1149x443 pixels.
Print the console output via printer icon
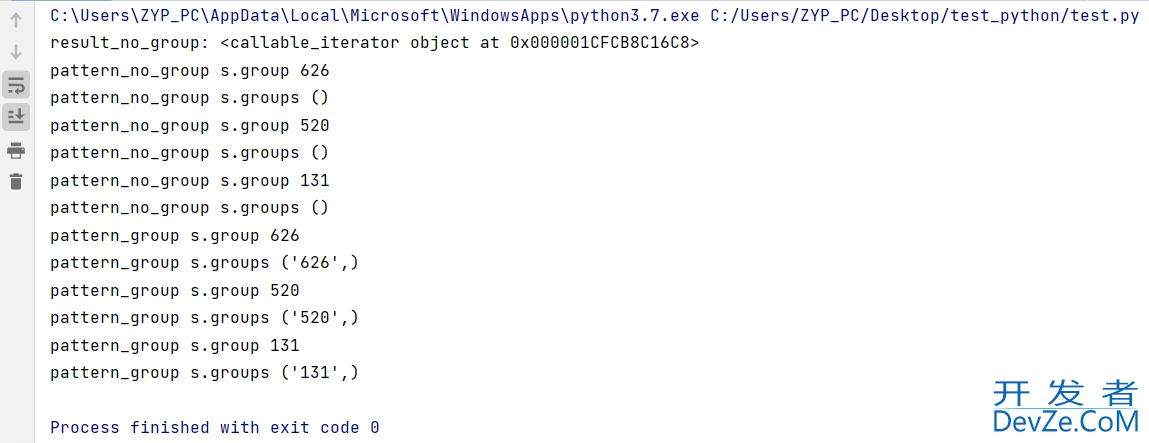point(16,151)
